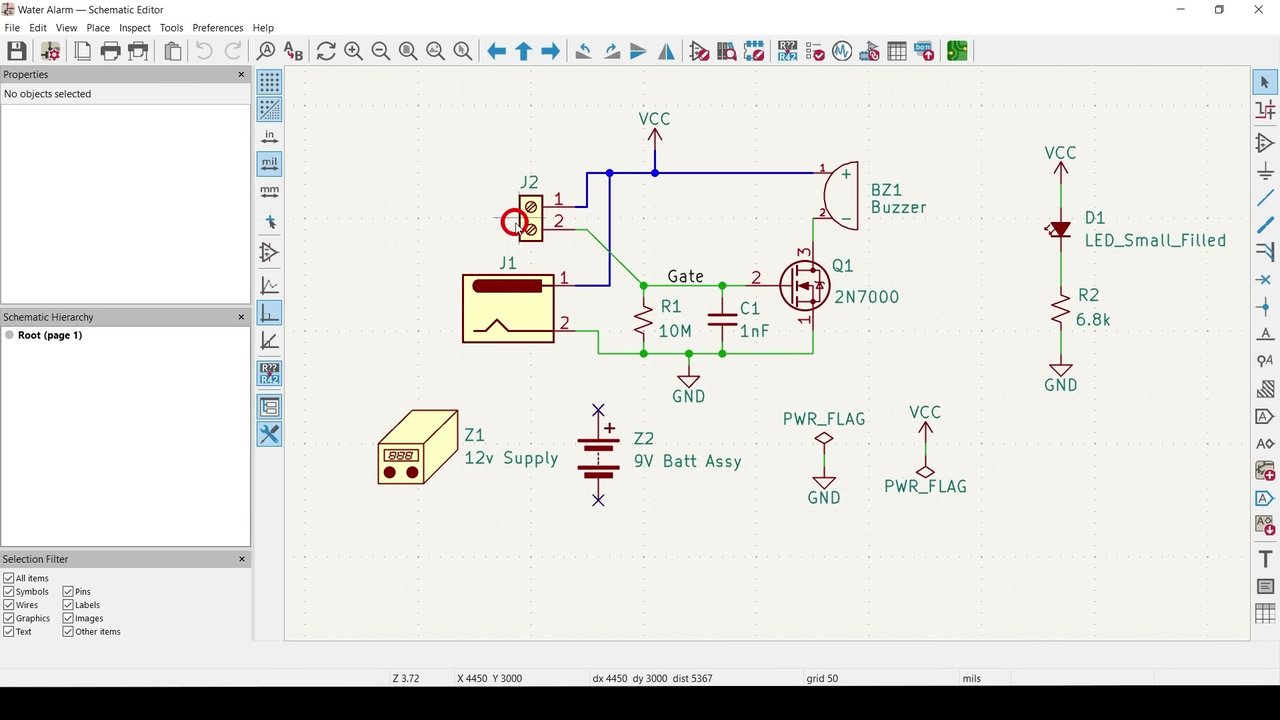This screenshot has width=1280, height=720.
Task: Select Root (page 1) hierarchy item
Action: pos(49,335)
